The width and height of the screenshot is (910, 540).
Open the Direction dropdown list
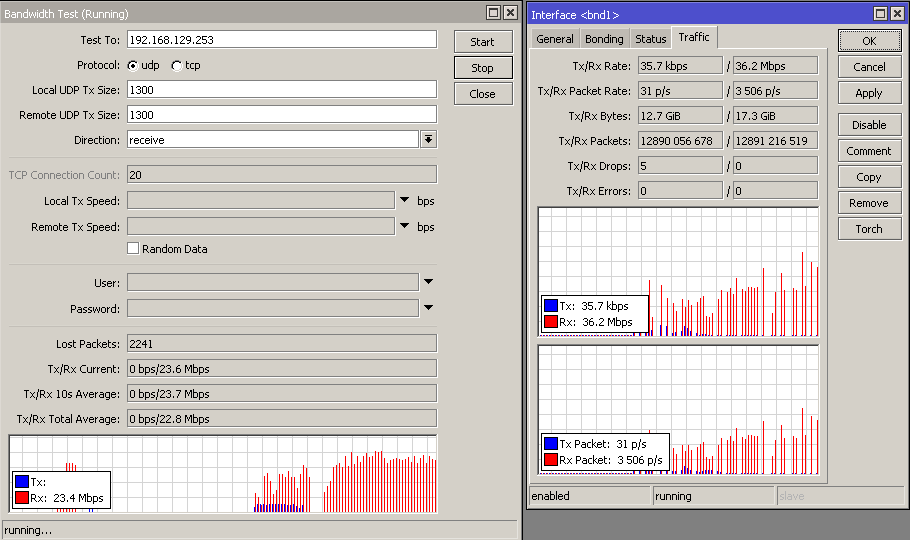(428, 139)
